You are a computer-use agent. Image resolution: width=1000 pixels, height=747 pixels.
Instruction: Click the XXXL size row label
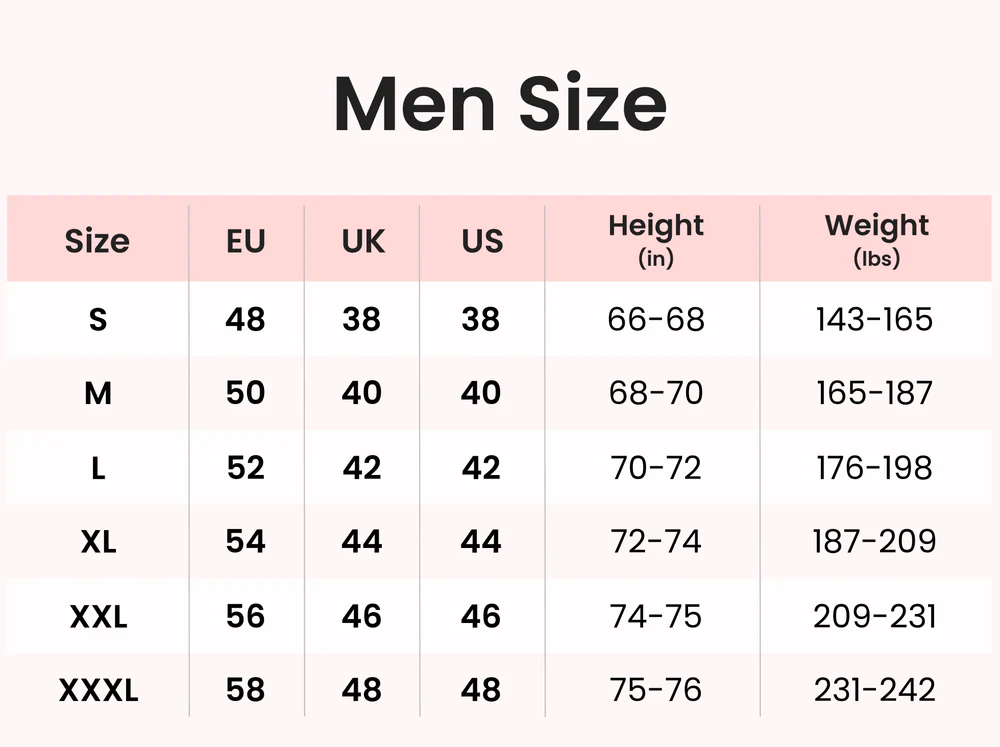tap(98, 690)
